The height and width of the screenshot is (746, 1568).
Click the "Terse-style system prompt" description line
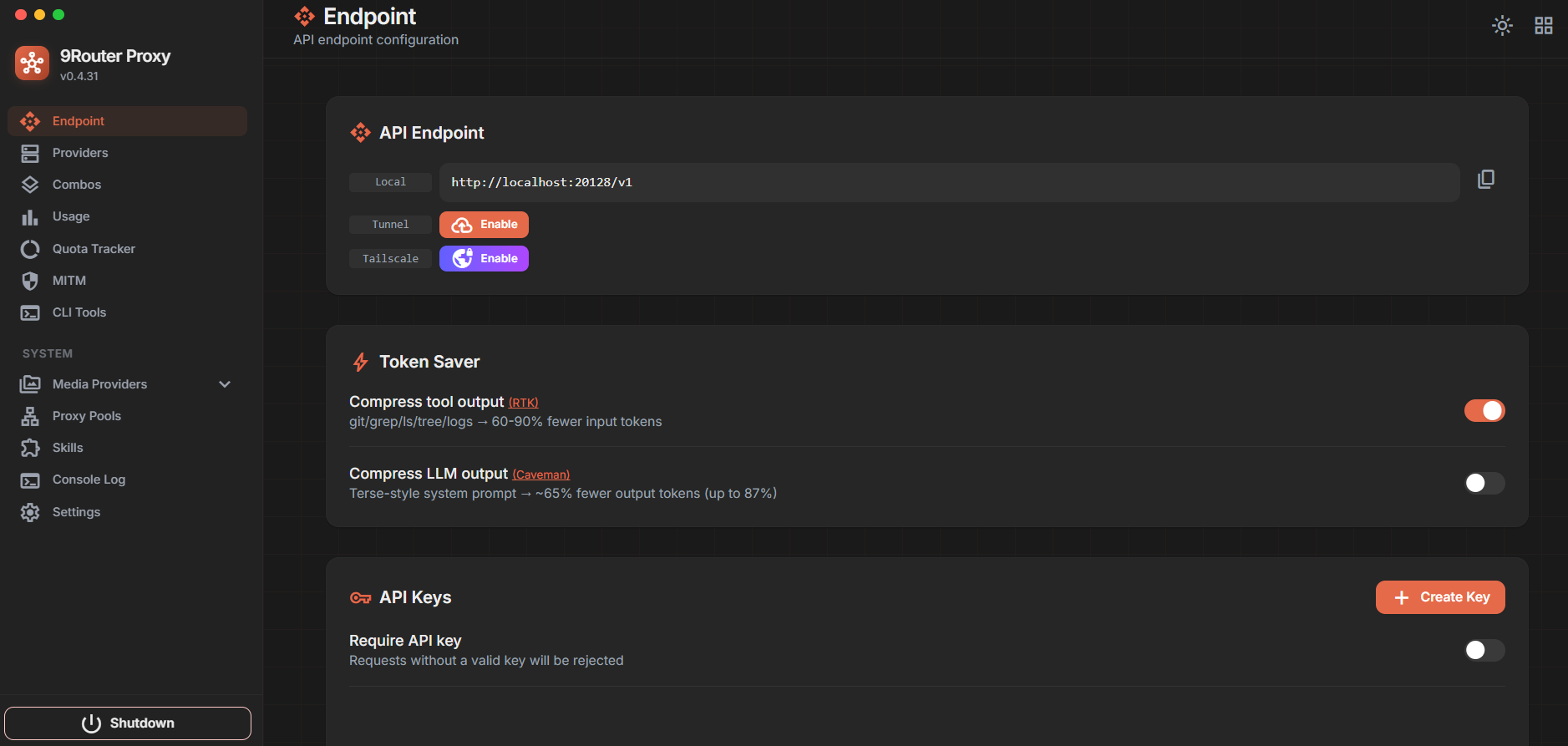[x=563, y=494]
